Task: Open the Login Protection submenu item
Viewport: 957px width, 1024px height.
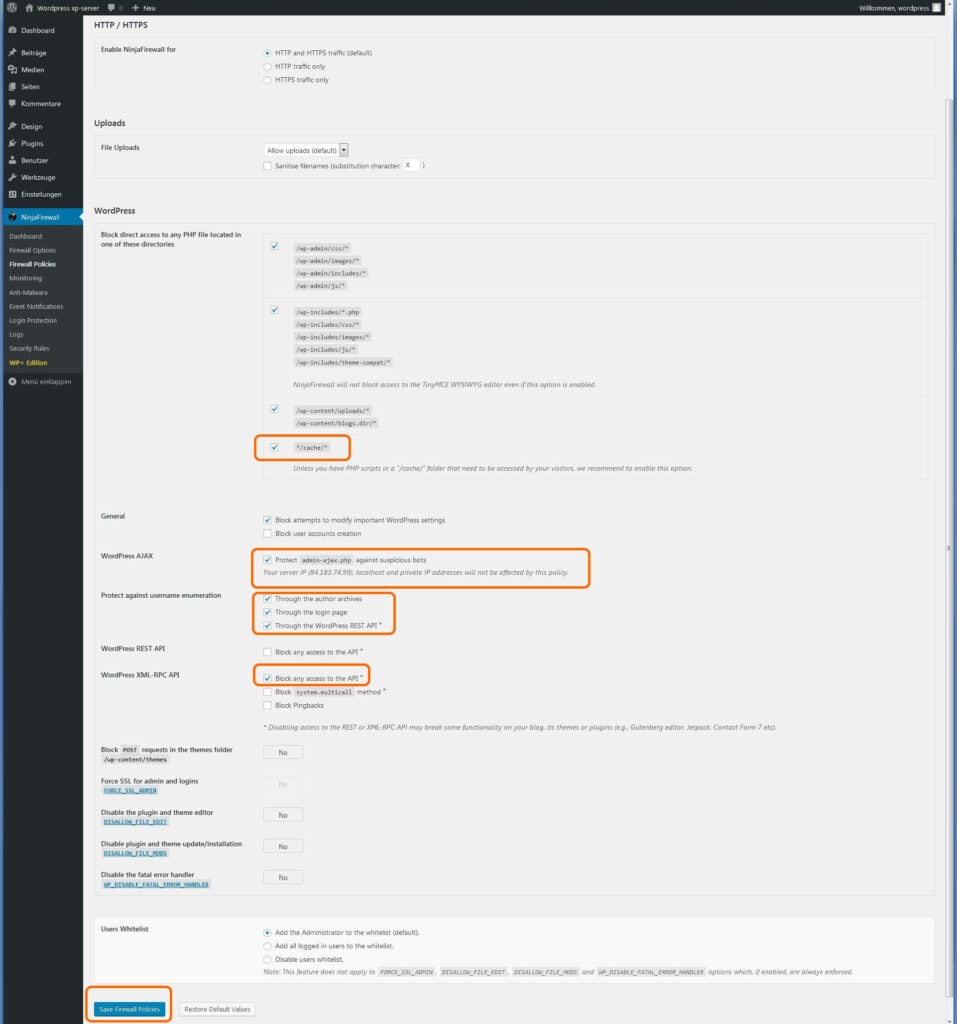Action: click(x=33, y=321)
